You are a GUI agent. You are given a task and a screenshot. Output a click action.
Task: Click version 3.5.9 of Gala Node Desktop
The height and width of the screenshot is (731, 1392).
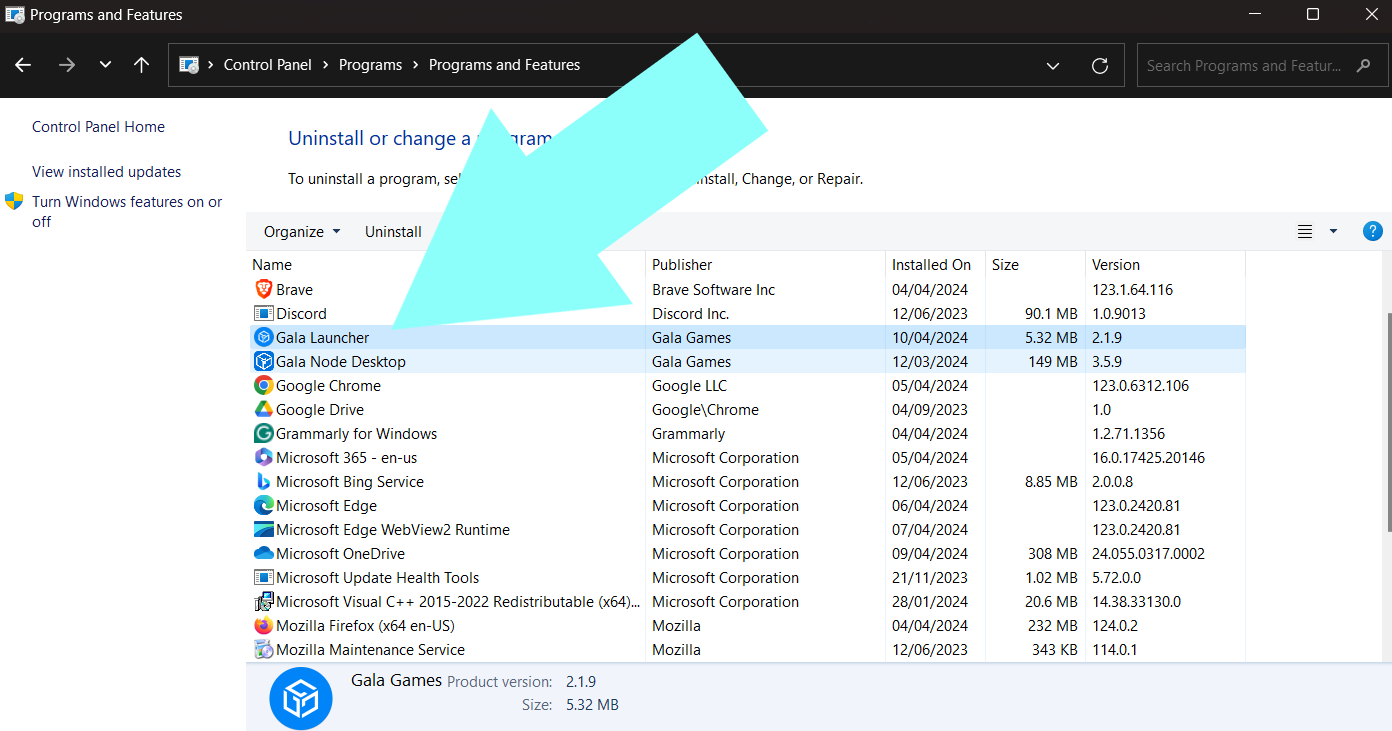point(1108,361)
